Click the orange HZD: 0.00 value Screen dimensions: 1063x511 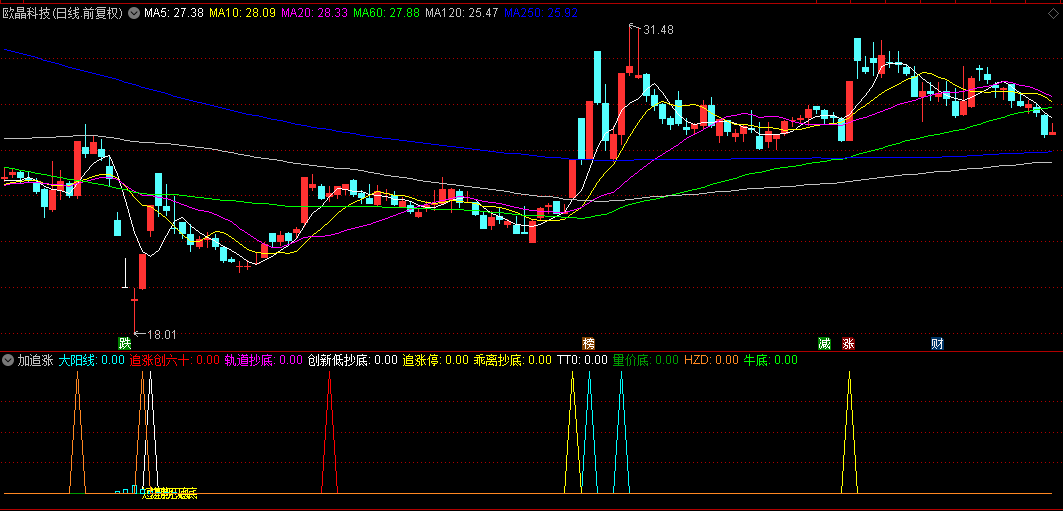pyautogui.click(x=711, y=360)
